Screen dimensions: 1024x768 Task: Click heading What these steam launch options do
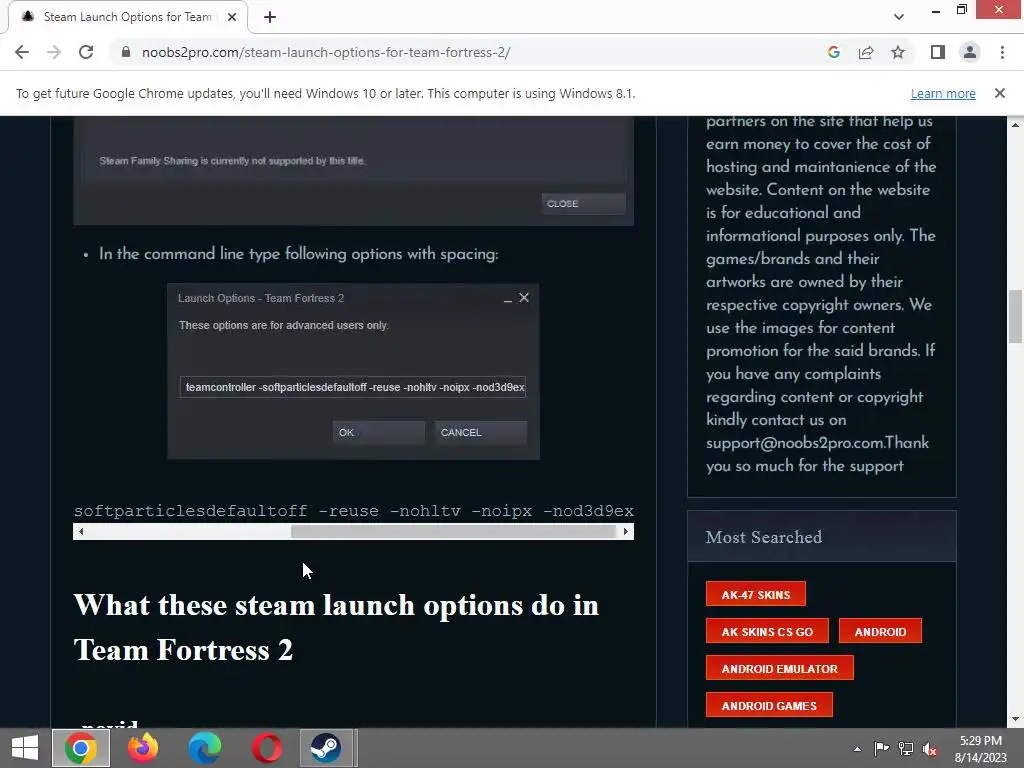336,627
